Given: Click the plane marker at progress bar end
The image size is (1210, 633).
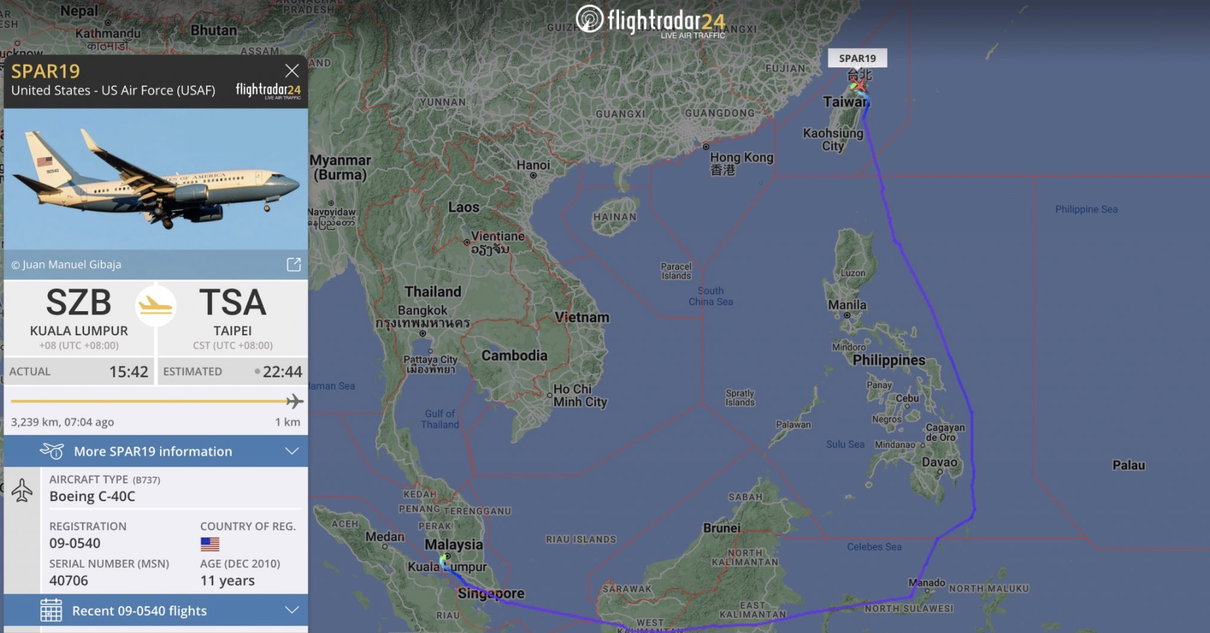Looking at the screenshot, I should 294,401.
